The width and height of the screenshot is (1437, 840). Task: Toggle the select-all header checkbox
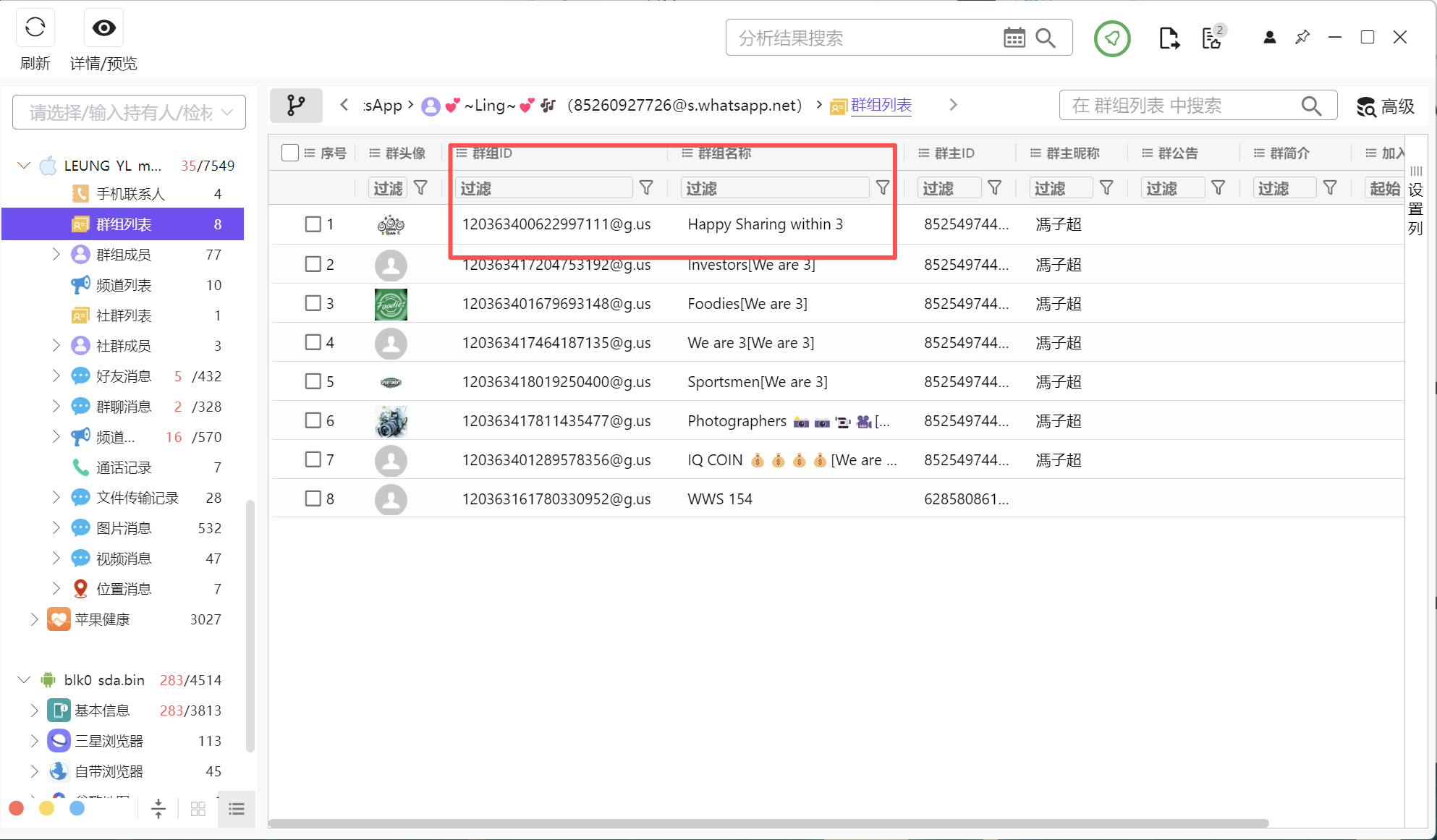pos(290,153)
